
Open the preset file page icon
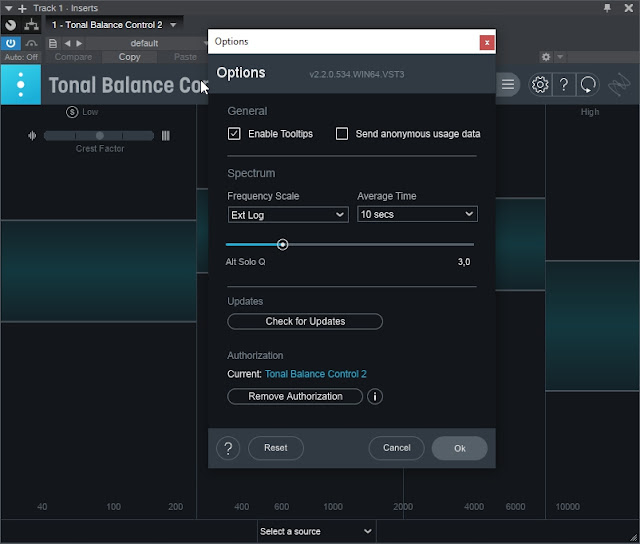click(x=53, y=43)
